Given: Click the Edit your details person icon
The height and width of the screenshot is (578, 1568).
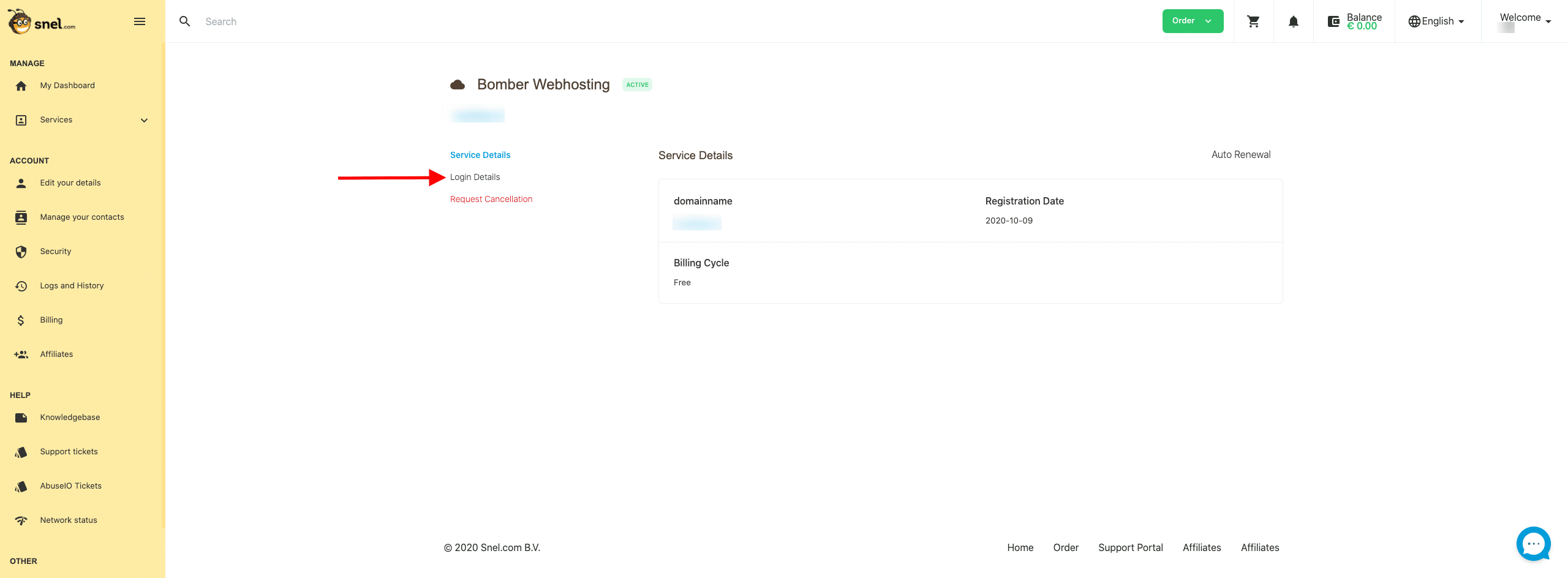Looking at the screenshot, I should coord(21,183).
